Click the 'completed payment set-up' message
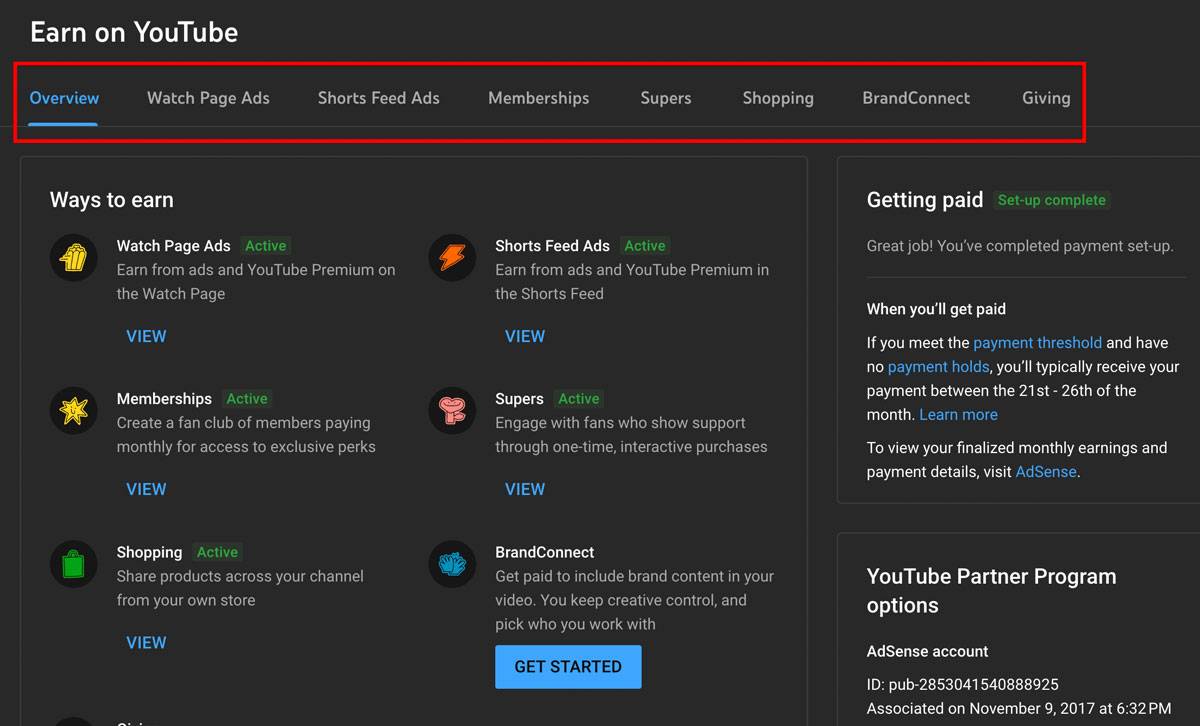 pos(1020,246)
